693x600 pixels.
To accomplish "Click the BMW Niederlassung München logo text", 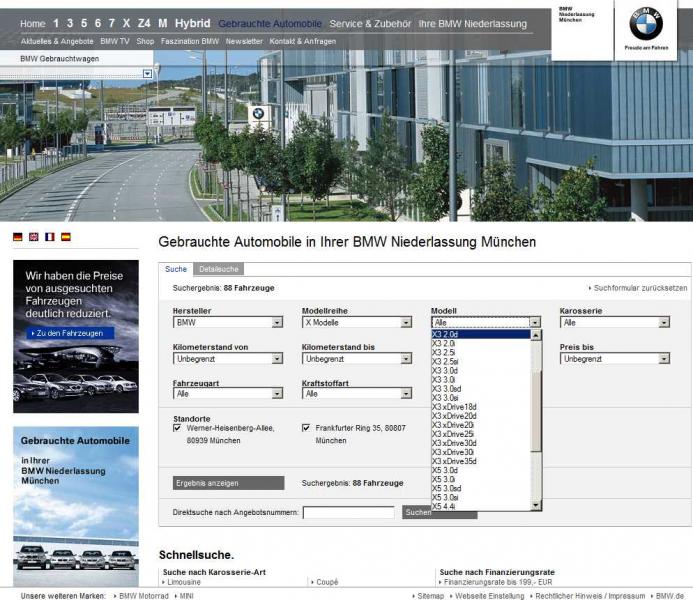I will point(576,15).
